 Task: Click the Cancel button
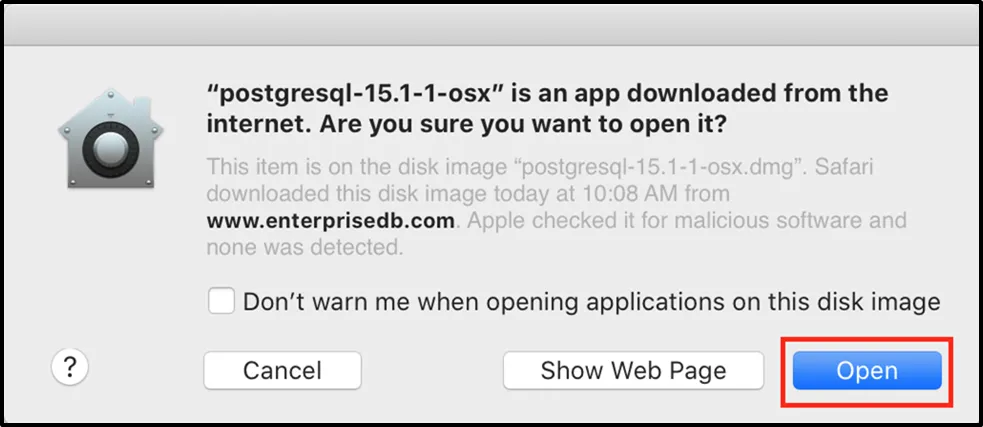pos(282,371)
